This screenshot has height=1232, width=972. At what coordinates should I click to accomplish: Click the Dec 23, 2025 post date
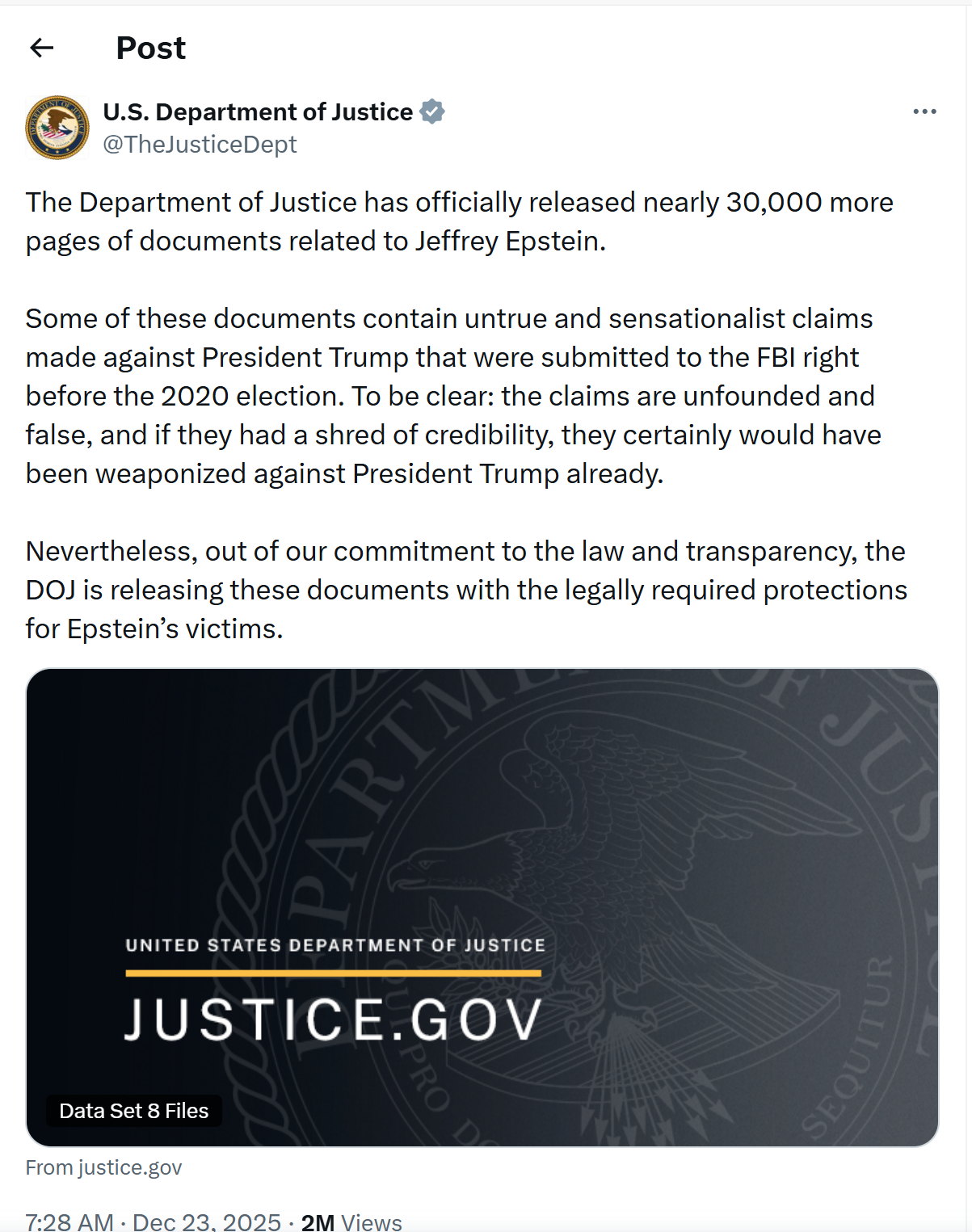click(x=207, y=1221)
